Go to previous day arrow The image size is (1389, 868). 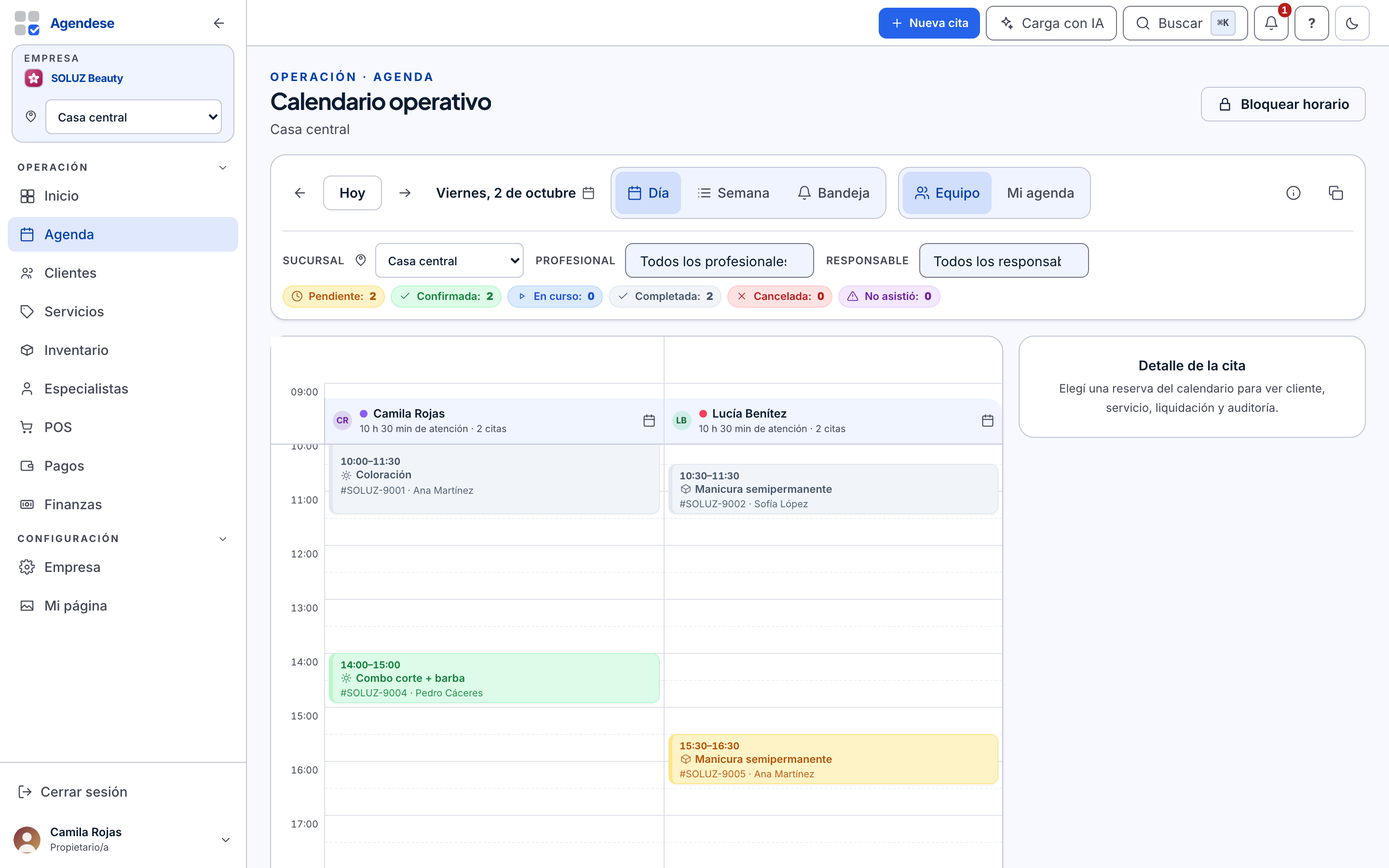300,193
